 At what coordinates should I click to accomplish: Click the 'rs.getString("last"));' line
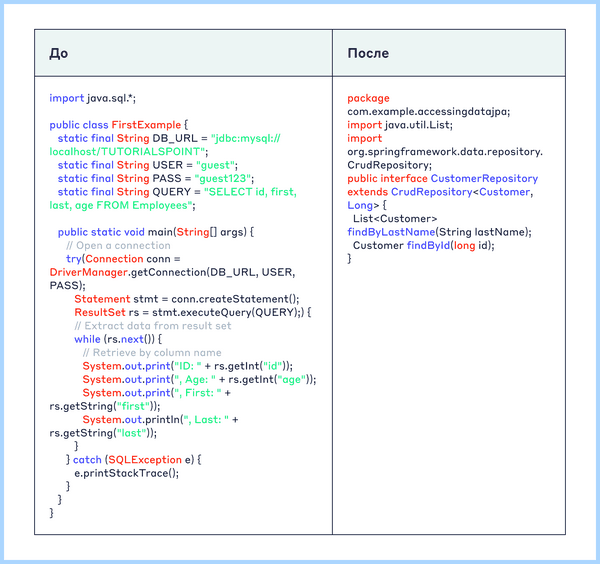(103, 433)
